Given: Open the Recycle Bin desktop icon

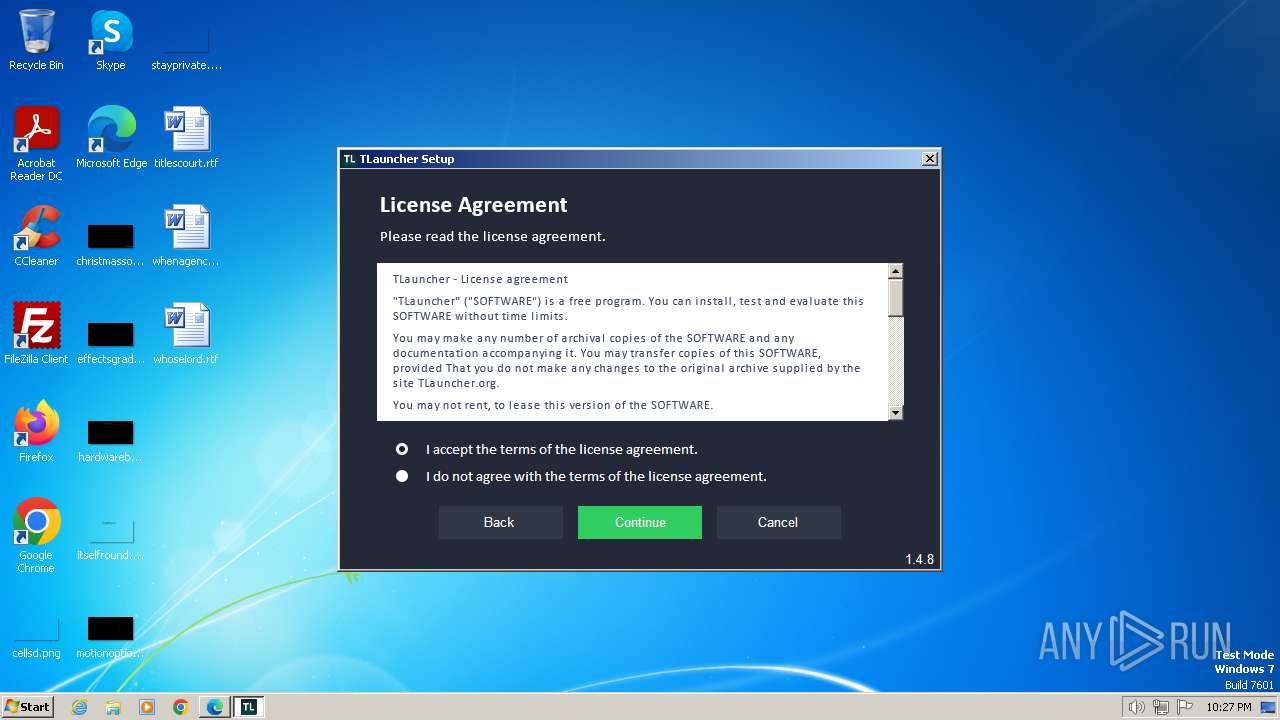Looking at the screenshot, I should (x=36, y=40).
